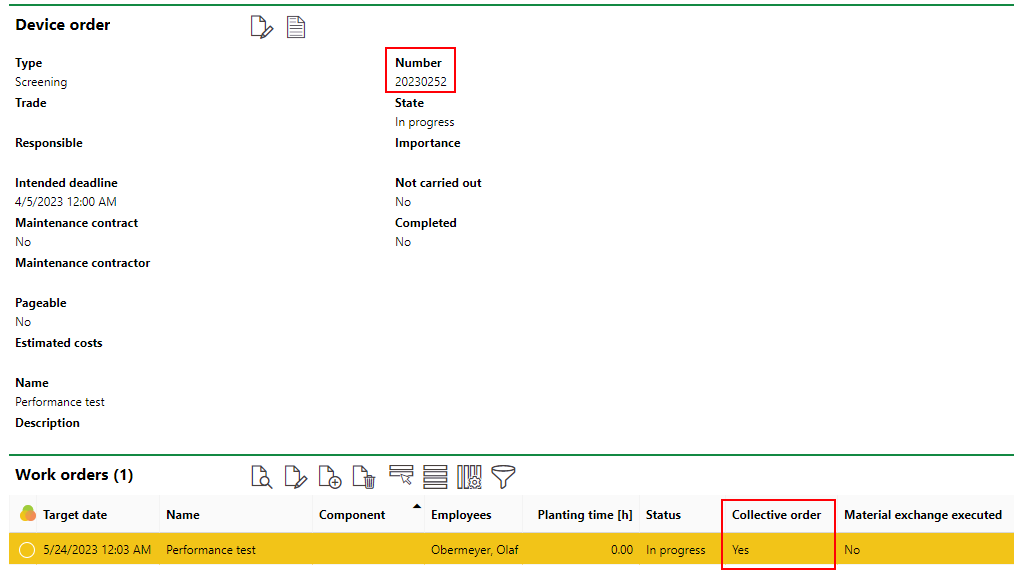Click the view work order magnifier icon
The height and width of the screenshot is (570, 1014).
pos(261,477)
